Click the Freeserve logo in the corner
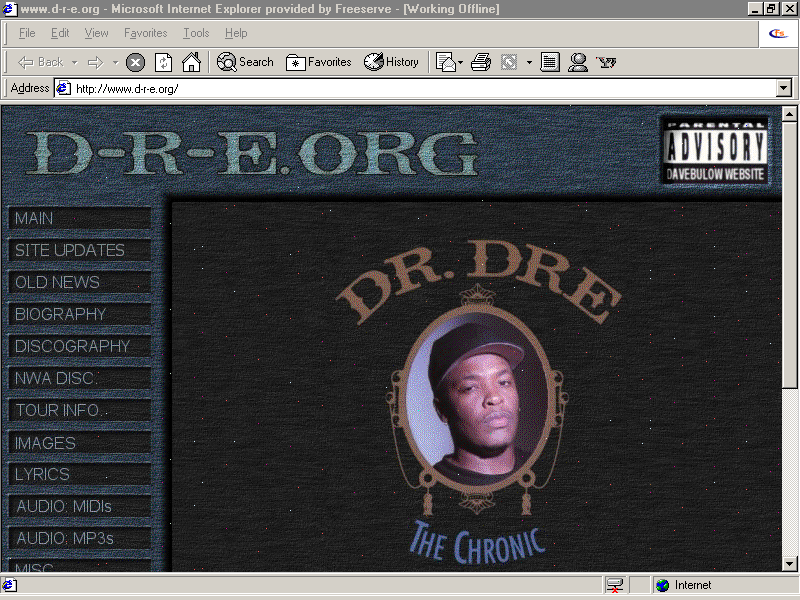The width and height of the screenshot is (800, 600). [778, 33]
